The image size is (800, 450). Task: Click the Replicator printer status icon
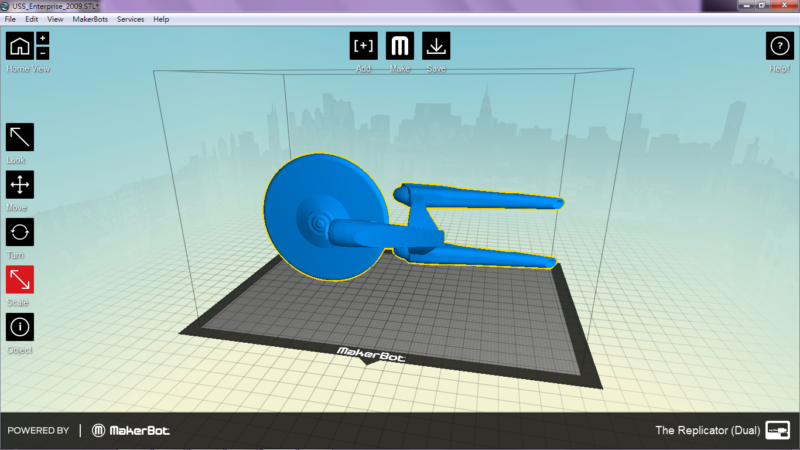778,430
